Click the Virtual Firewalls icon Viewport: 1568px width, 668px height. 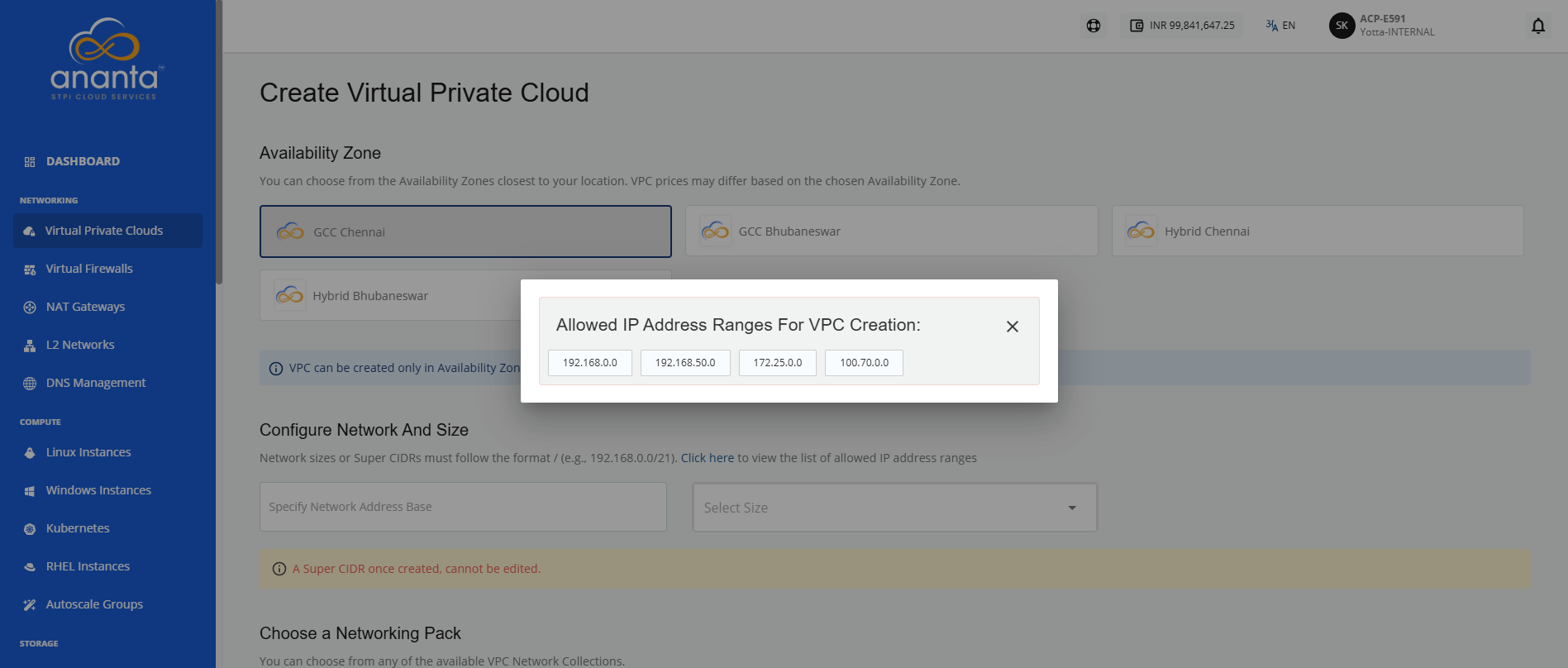(x=30, y=270)
